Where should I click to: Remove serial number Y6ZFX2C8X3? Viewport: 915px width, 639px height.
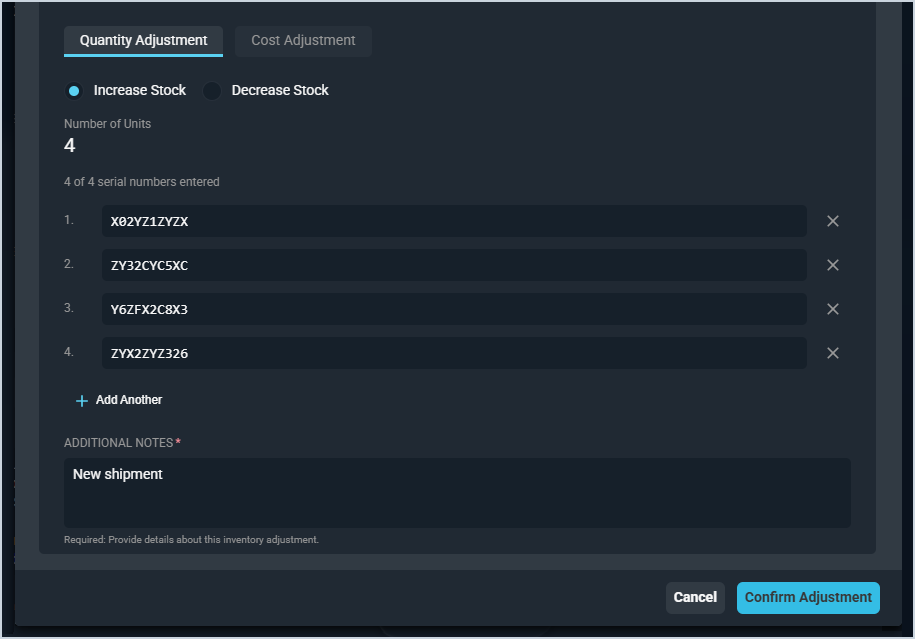click(832, 309)
